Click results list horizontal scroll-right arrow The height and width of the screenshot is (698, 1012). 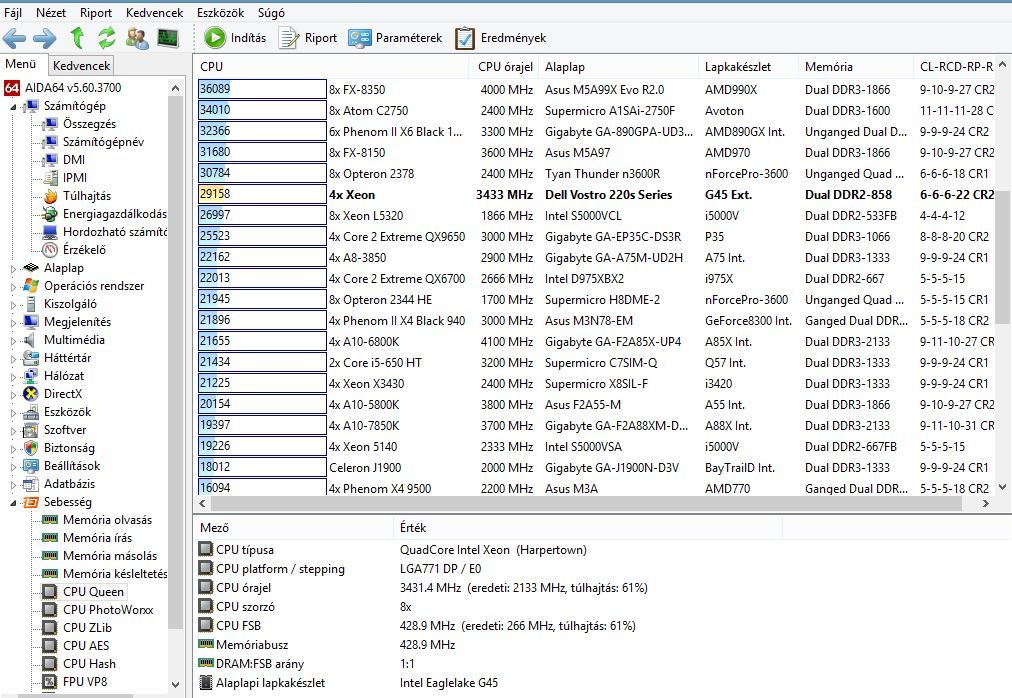[986, 504]
